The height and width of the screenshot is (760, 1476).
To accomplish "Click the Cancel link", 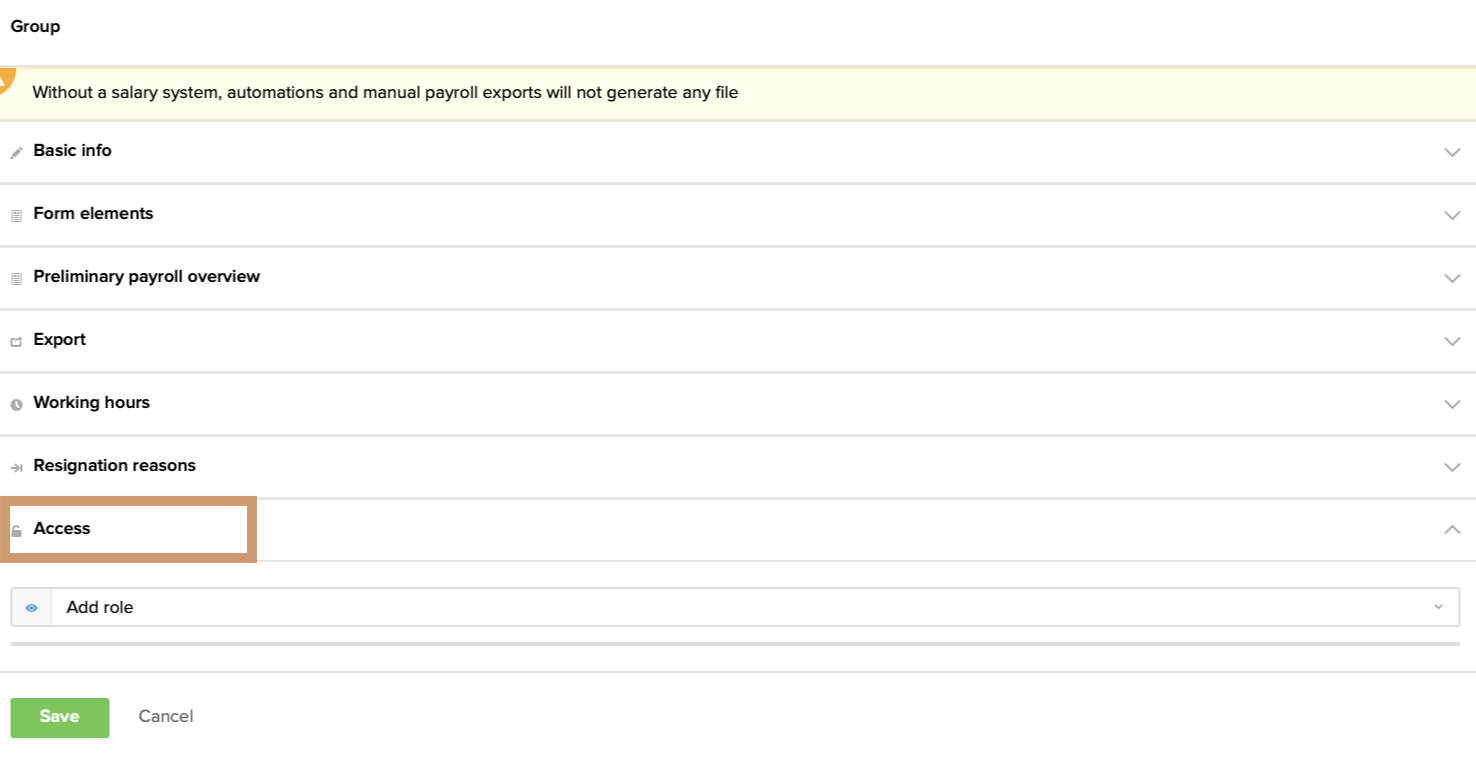I will coord(166,716).
